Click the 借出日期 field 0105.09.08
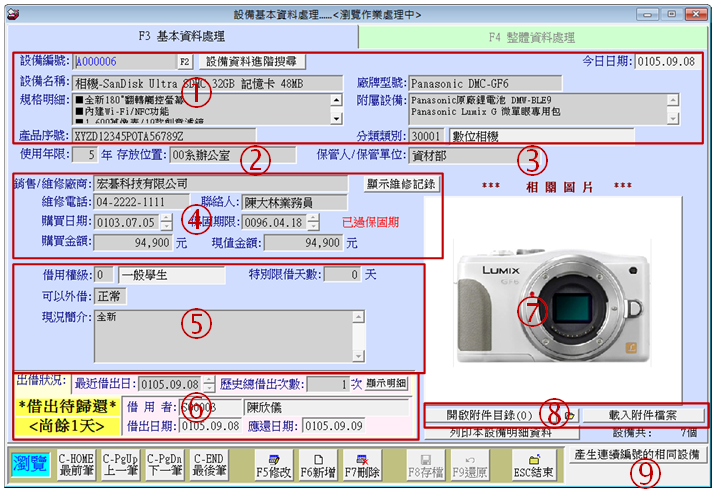Image resolution: width=716 pixels, height=493 pixels. [x=210, y=426]
